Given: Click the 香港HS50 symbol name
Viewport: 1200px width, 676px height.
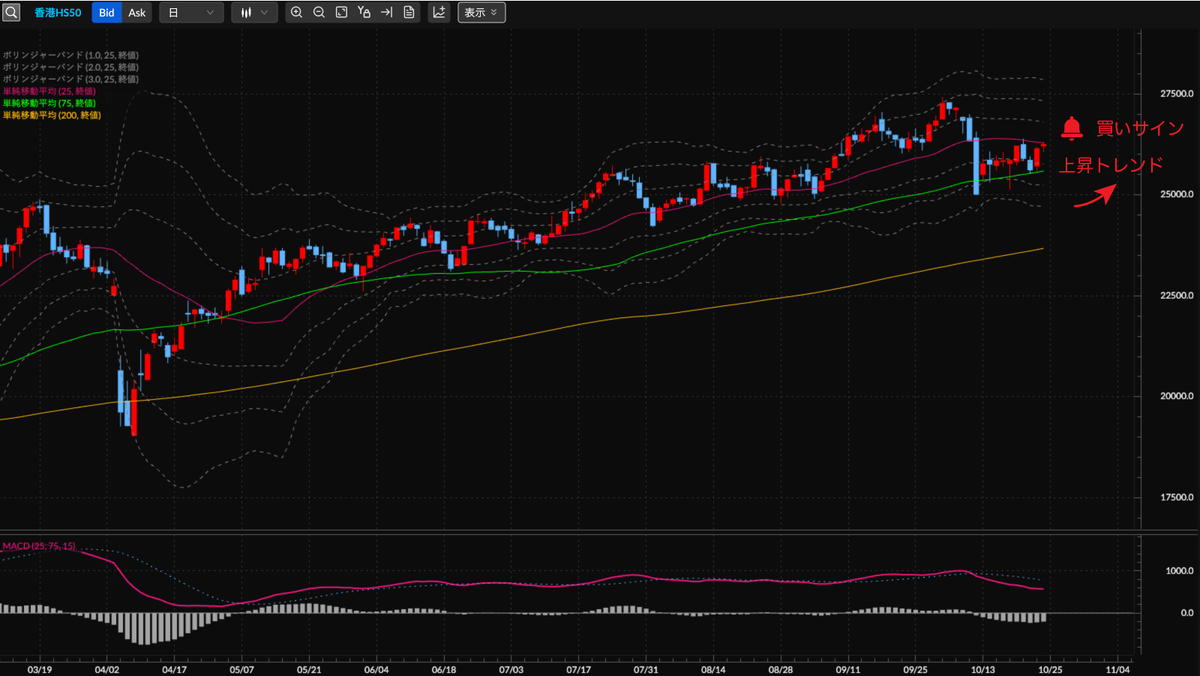Looking at the screenshot, I should tap(58, 13).
